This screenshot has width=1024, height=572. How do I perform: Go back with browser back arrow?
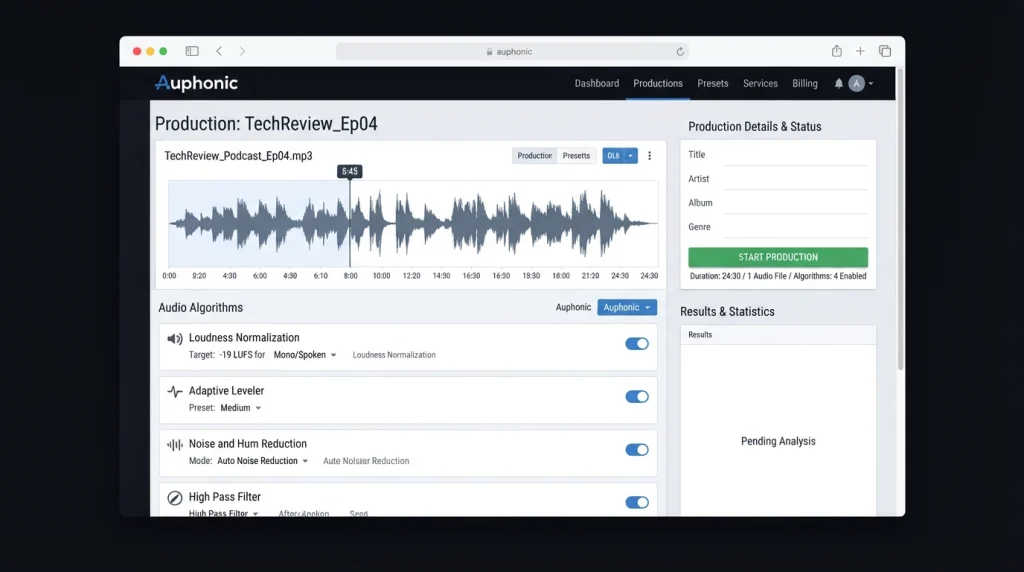(x=219, y=51)
